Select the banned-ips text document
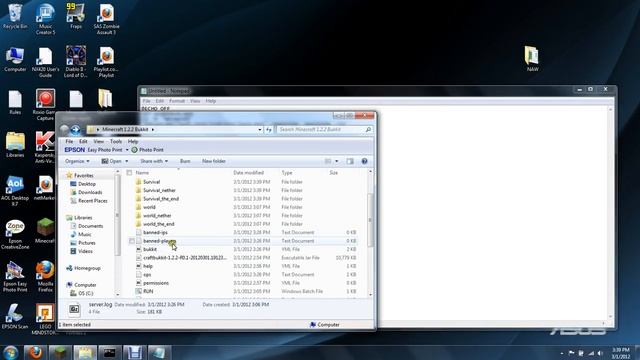The width and height of the screenshot is (640, 360). [x=155, y=233]
